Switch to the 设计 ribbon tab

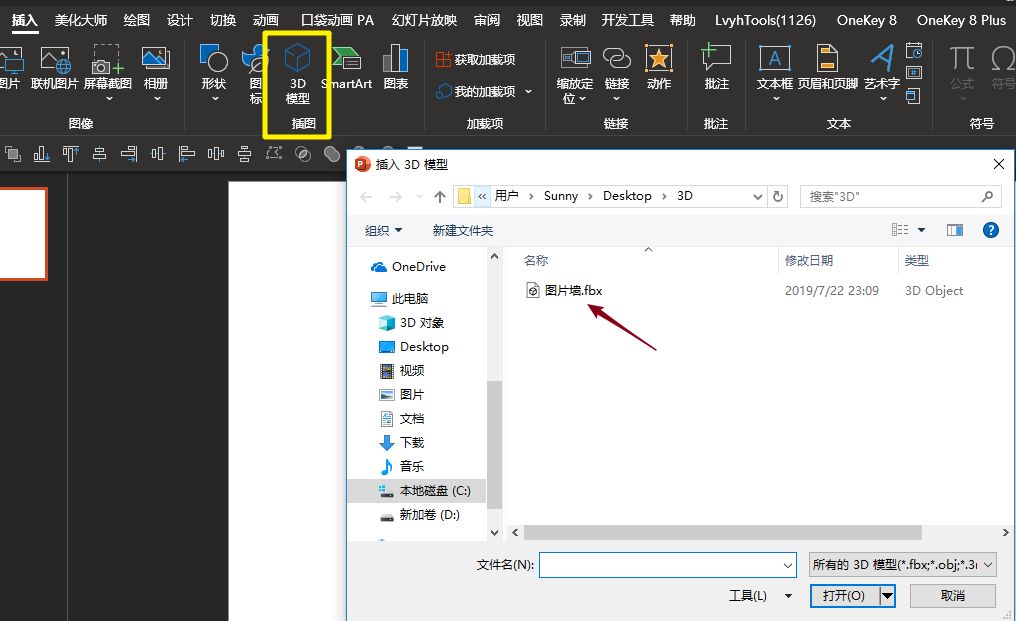179,21
